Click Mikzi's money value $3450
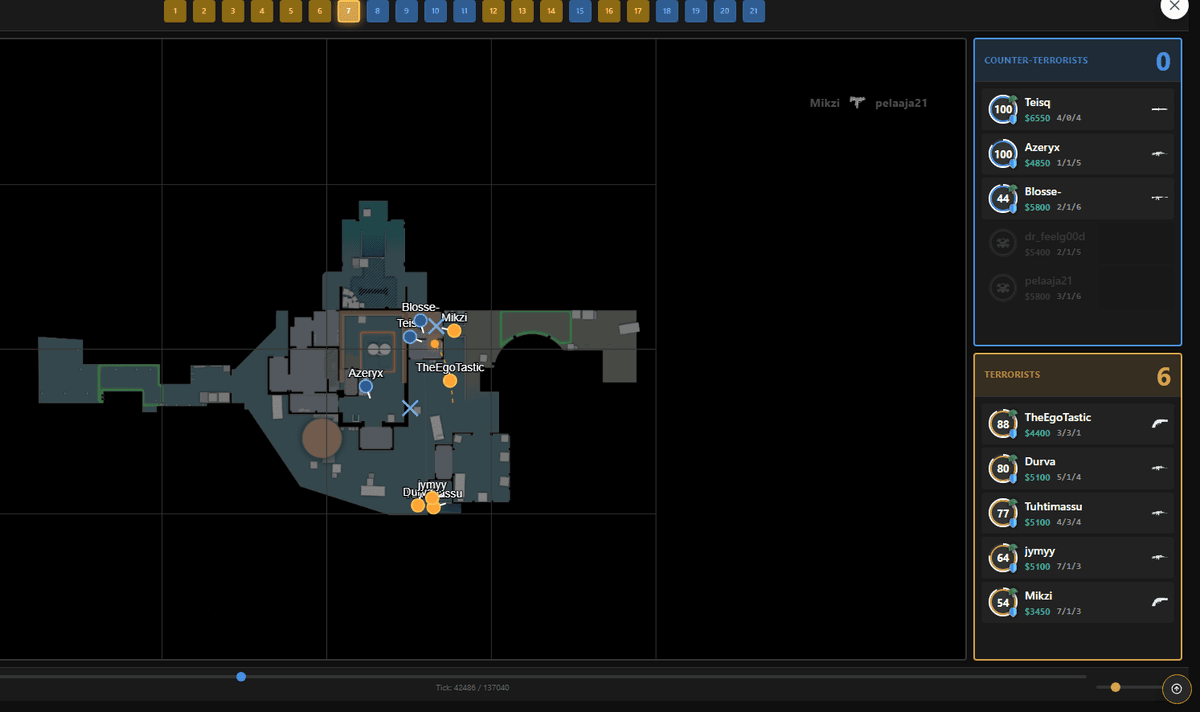 [x=1037, y=611]
